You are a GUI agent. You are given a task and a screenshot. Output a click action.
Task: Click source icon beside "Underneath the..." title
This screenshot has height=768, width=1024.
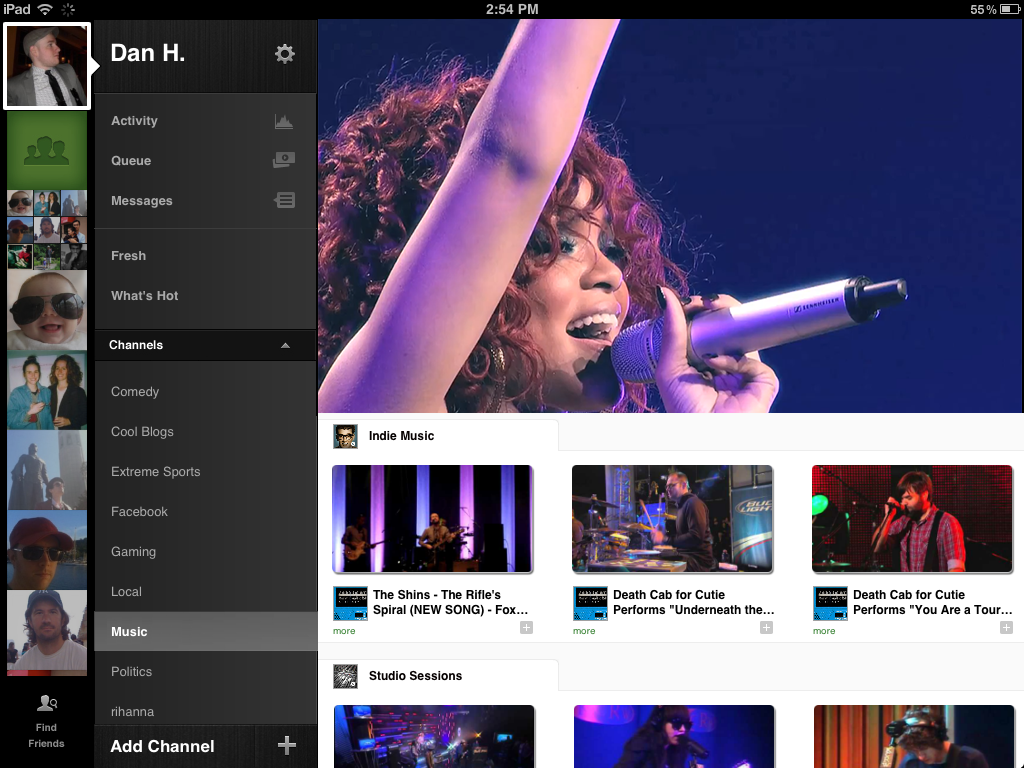pos(590,603)
